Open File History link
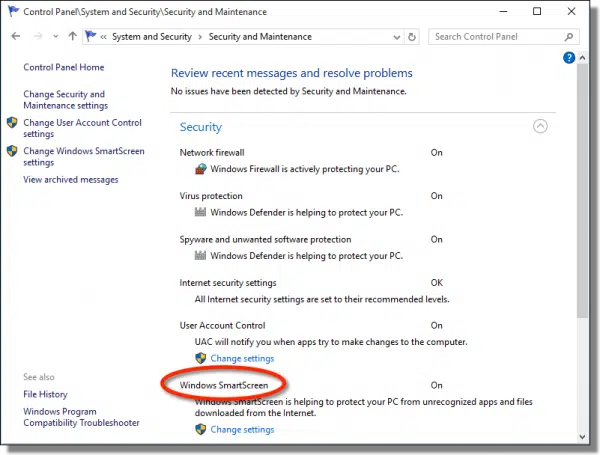The width and height of the screenshot is (600, 455). click(x=45, y=394)
